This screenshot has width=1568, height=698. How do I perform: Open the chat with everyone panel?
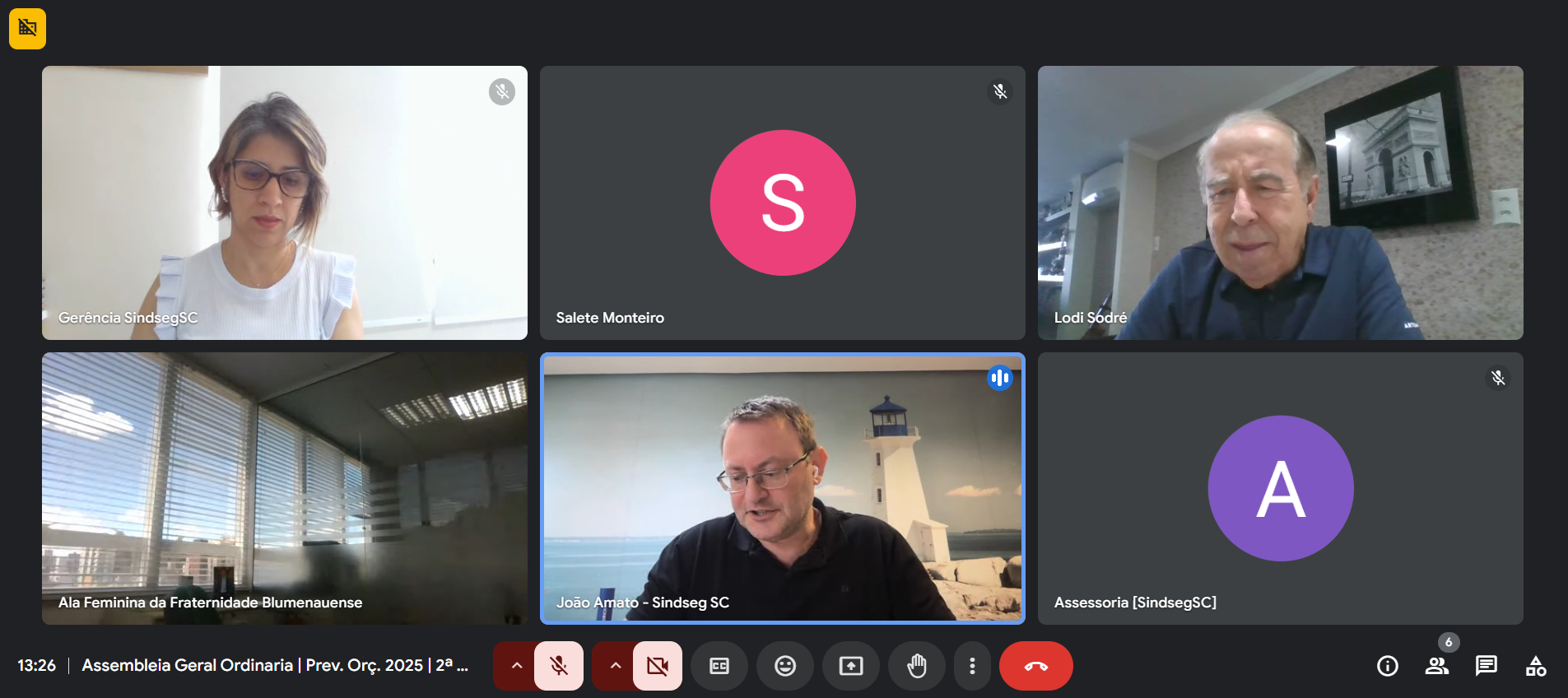pyautogui.click(x=1486, y=666)
